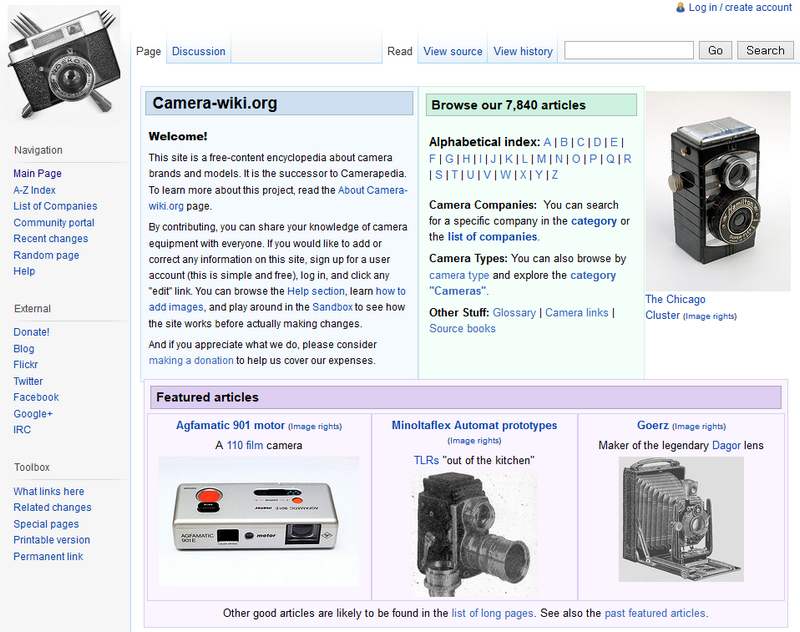Open Minoltaflex Automat prototypes article
The image size is (800, 632).
point(474,425)
